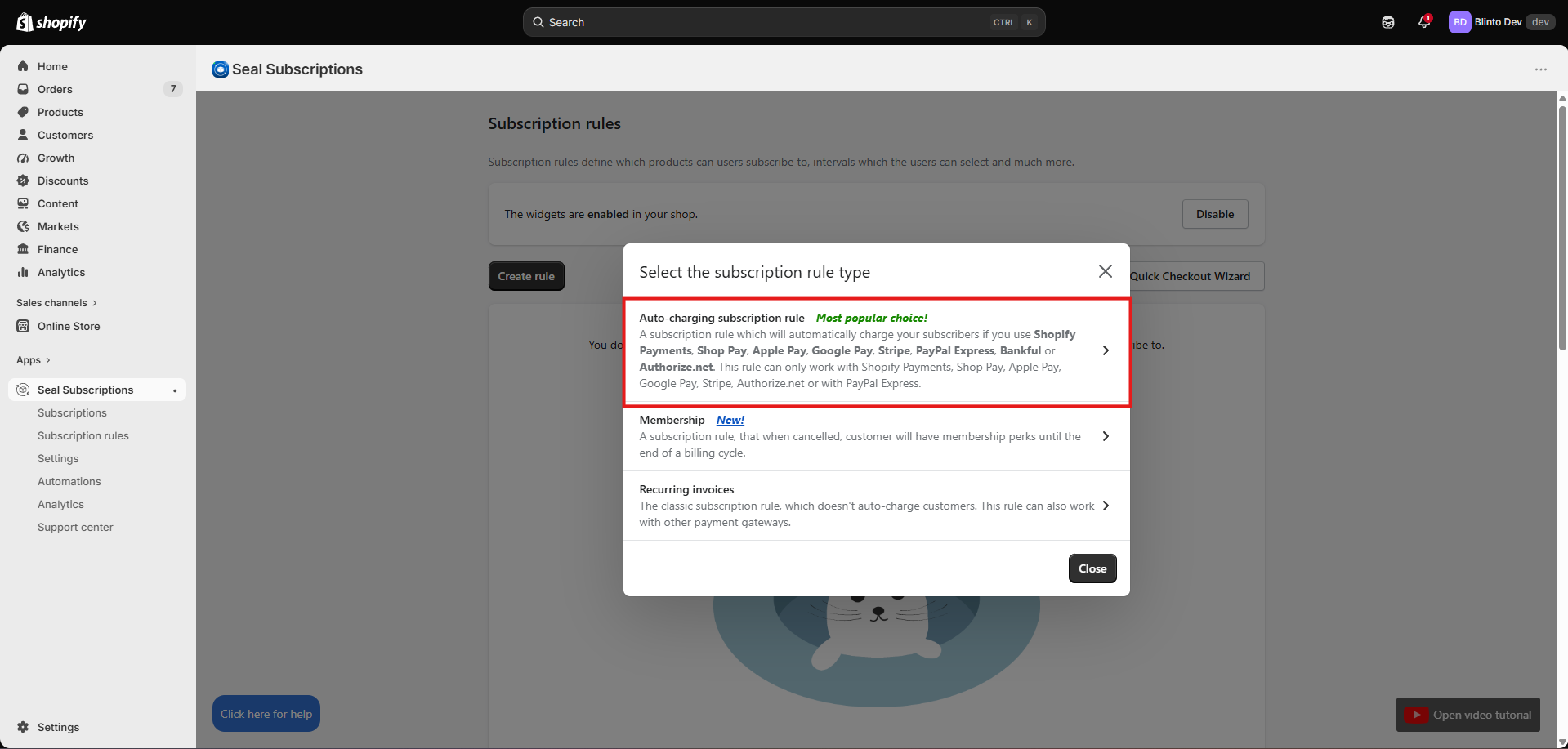Open Support center submenu item

pyautogui.click(x=75, y=527)
